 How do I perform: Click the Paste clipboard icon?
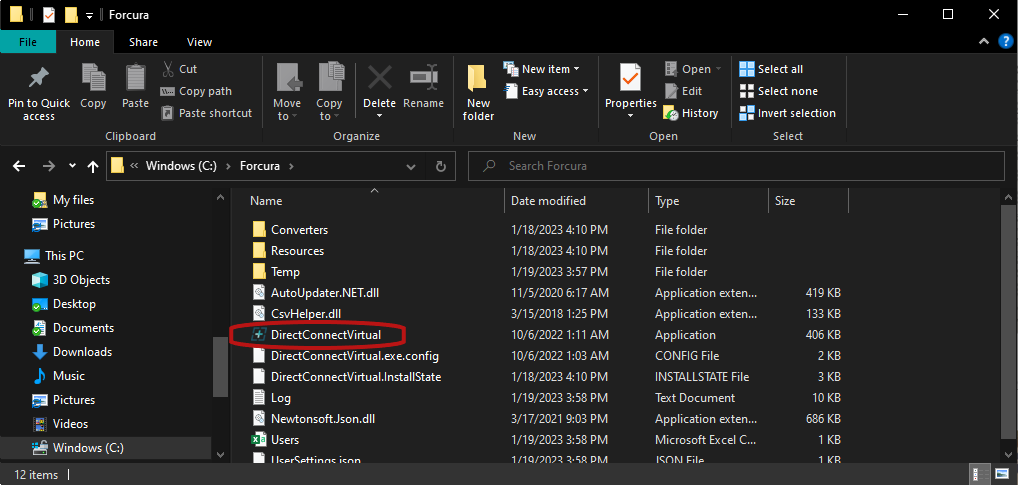[x=136, y=78]
